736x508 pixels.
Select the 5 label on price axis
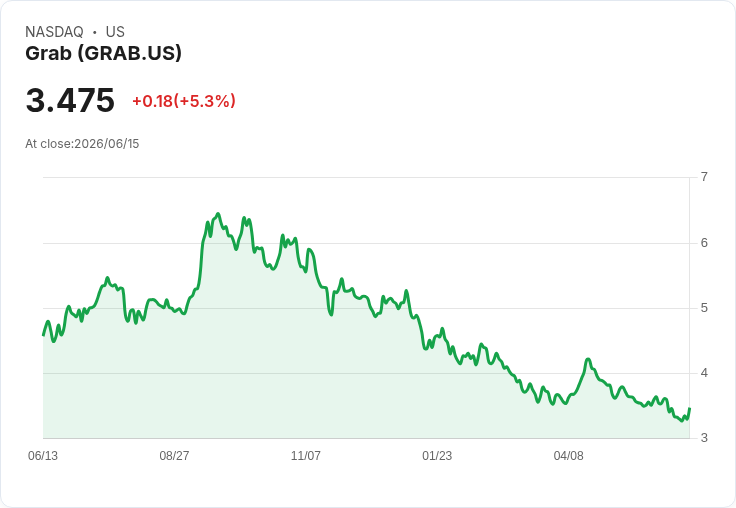pyautogui.click(x=704, y=308)
